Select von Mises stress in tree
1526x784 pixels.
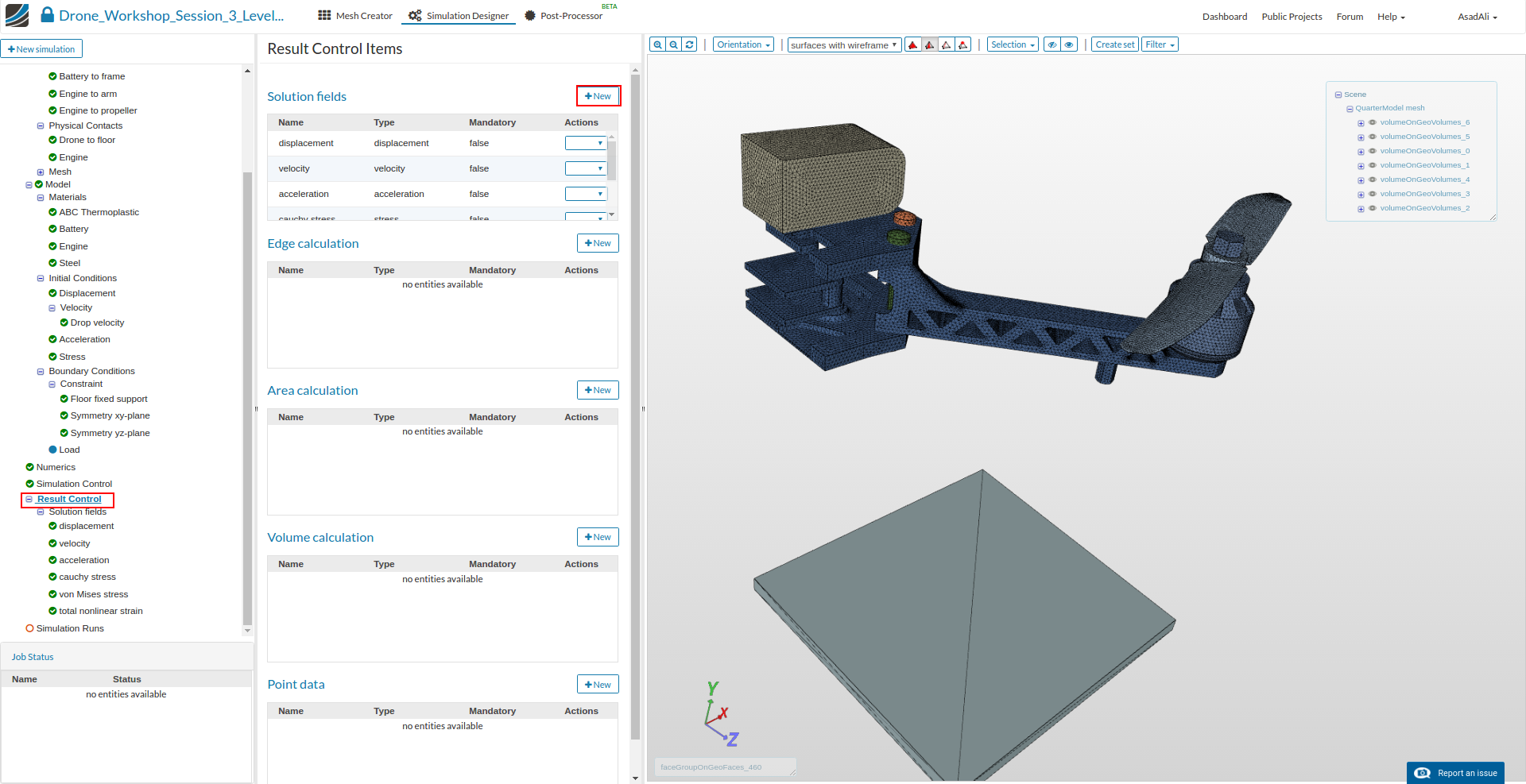coord(93,594)
